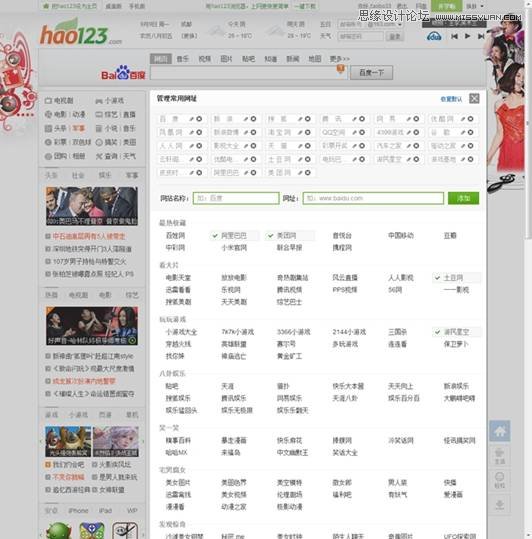Check 保卫萝卜 to add it

click(456, 344)
